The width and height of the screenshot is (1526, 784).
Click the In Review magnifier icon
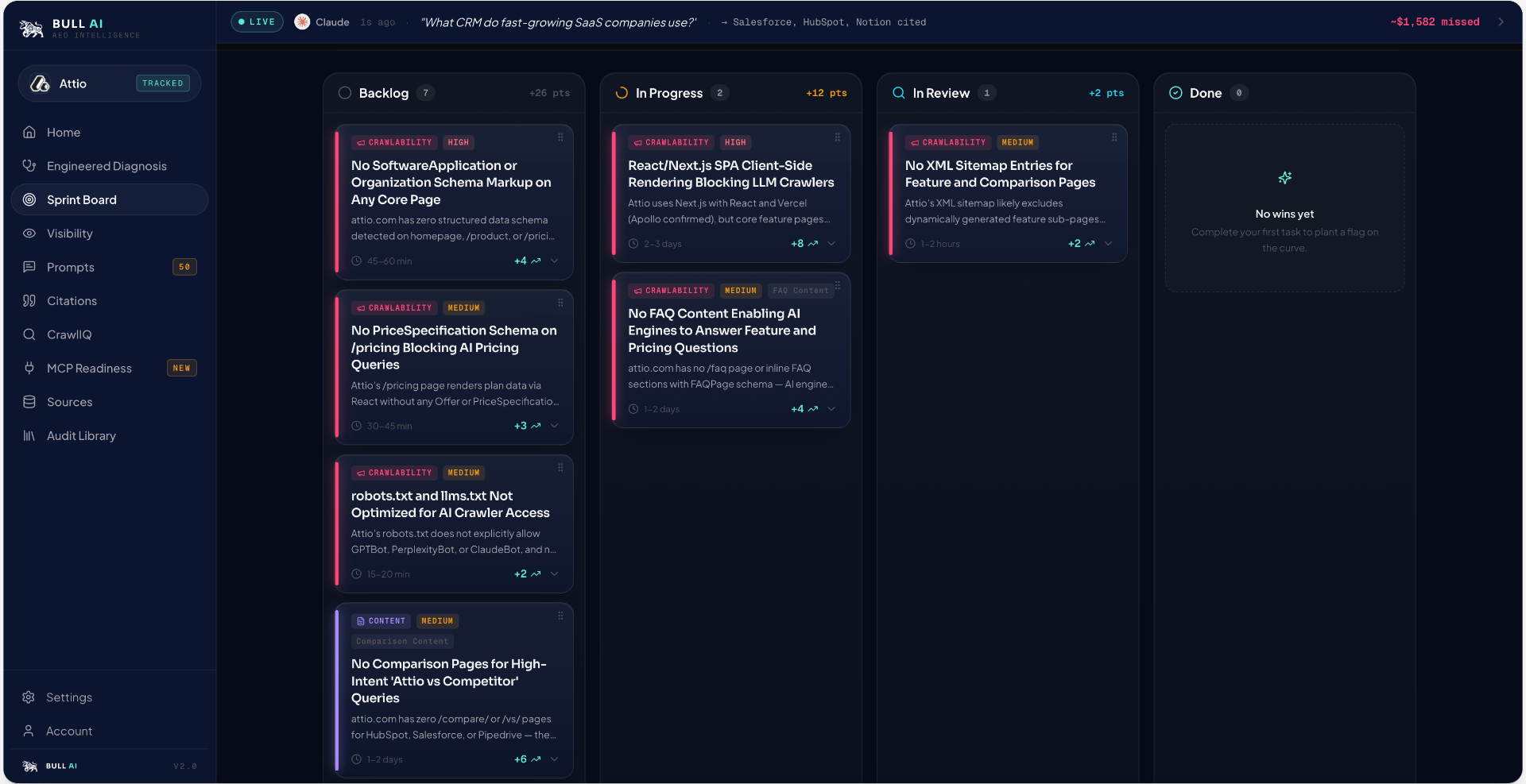tap(899, 93)
